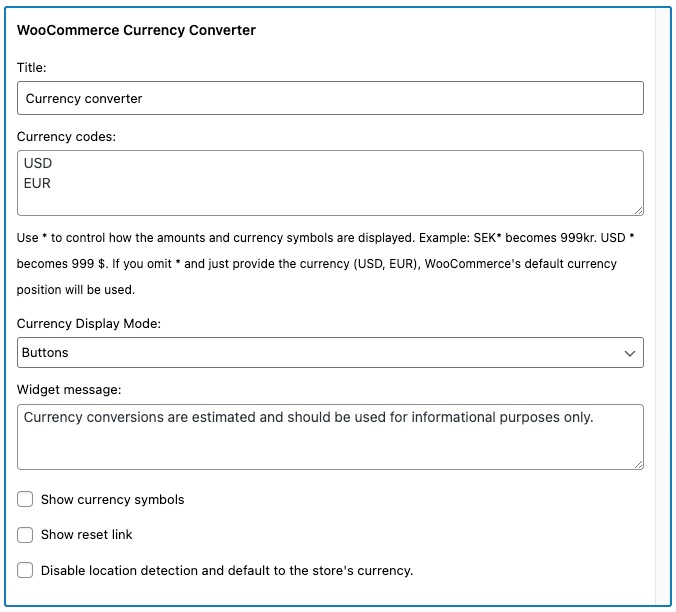Grab the Widget message textarea resize handle

pyautogui.click(x=638, y=464)
